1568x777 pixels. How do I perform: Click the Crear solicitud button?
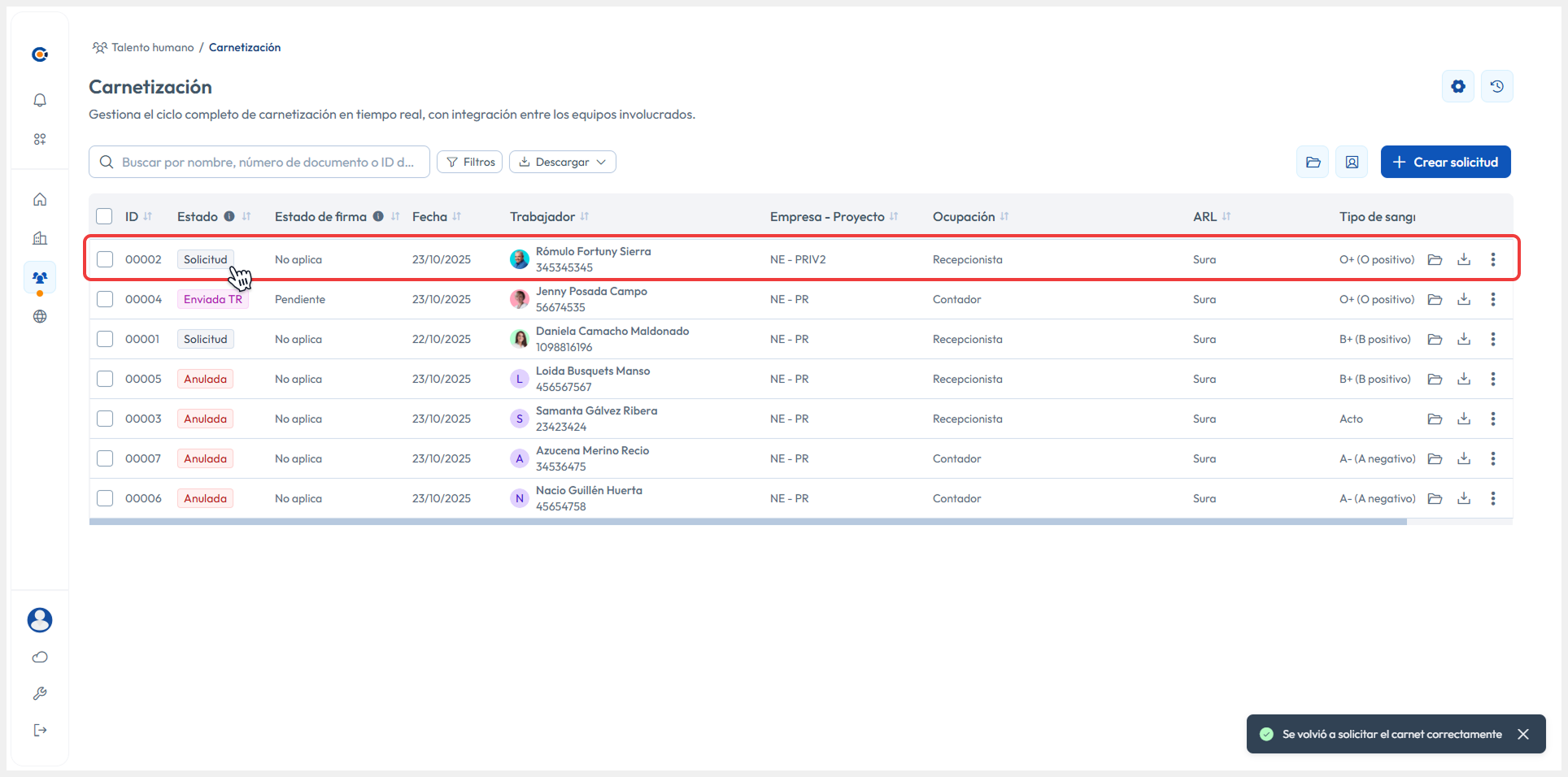point(1445,162)
